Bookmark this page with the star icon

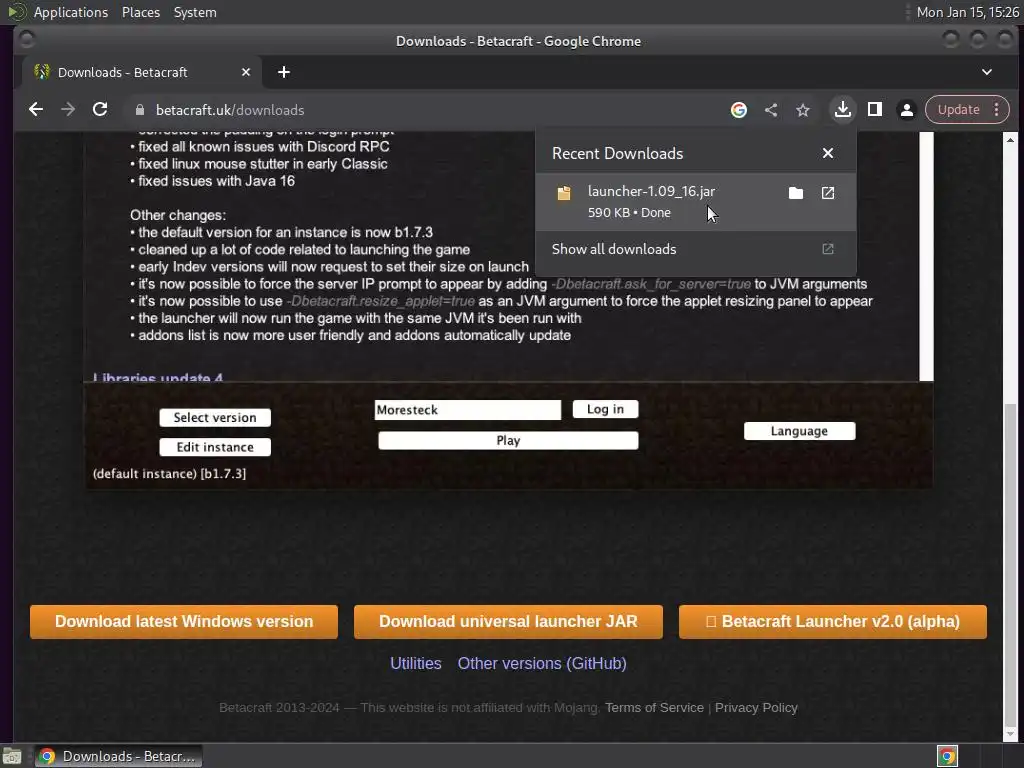[803, 110]
